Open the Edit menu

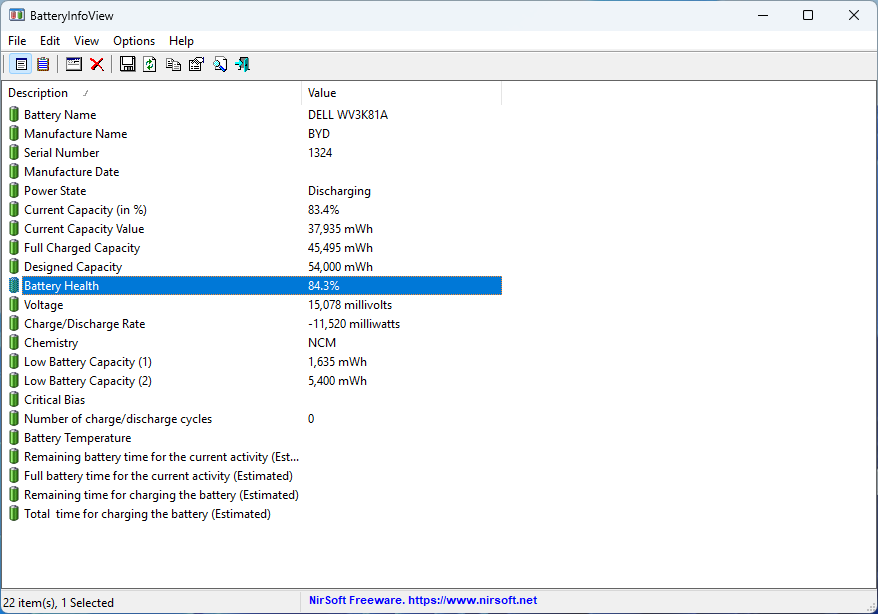[50, 41]
